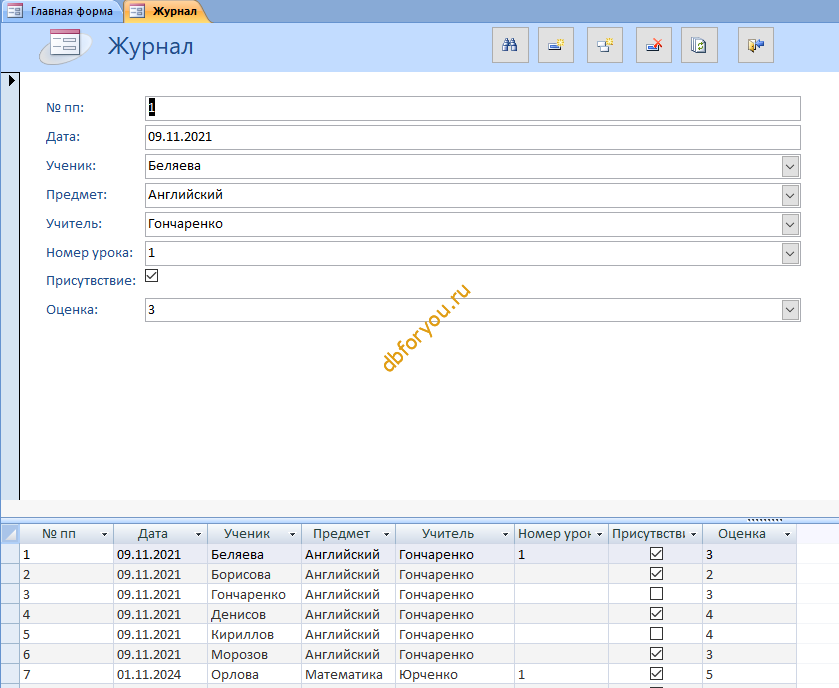The height and width of the screenshot is (688, 839).
Task: Click the Борисова cell in the table
Action: (254, 575)
